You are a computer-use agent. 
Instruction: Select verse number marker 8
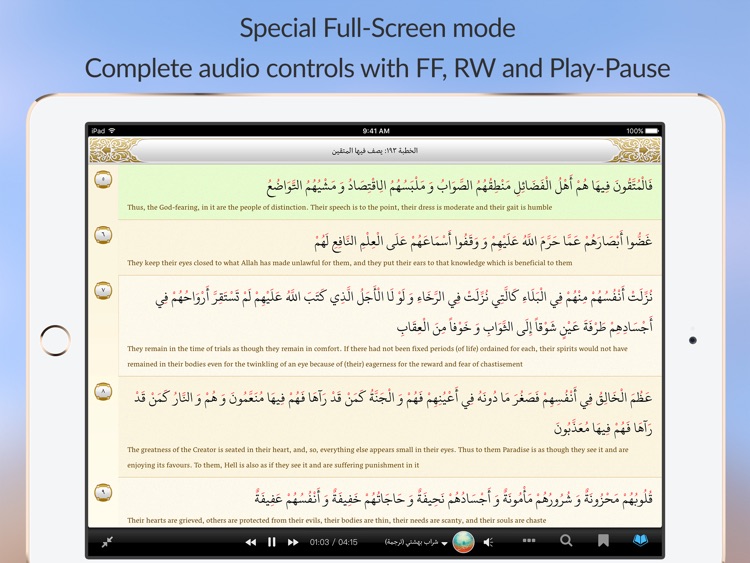tap(103, 391)
